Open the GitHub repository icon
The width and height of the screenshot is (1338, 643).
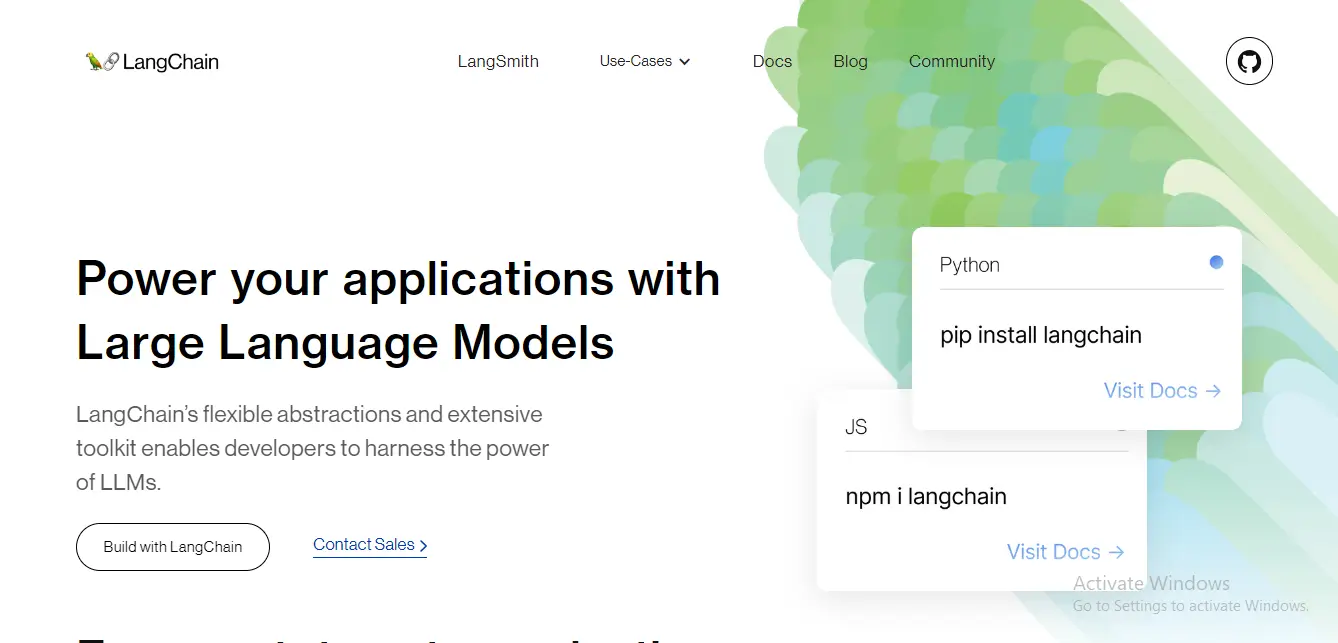(1249, 61)
